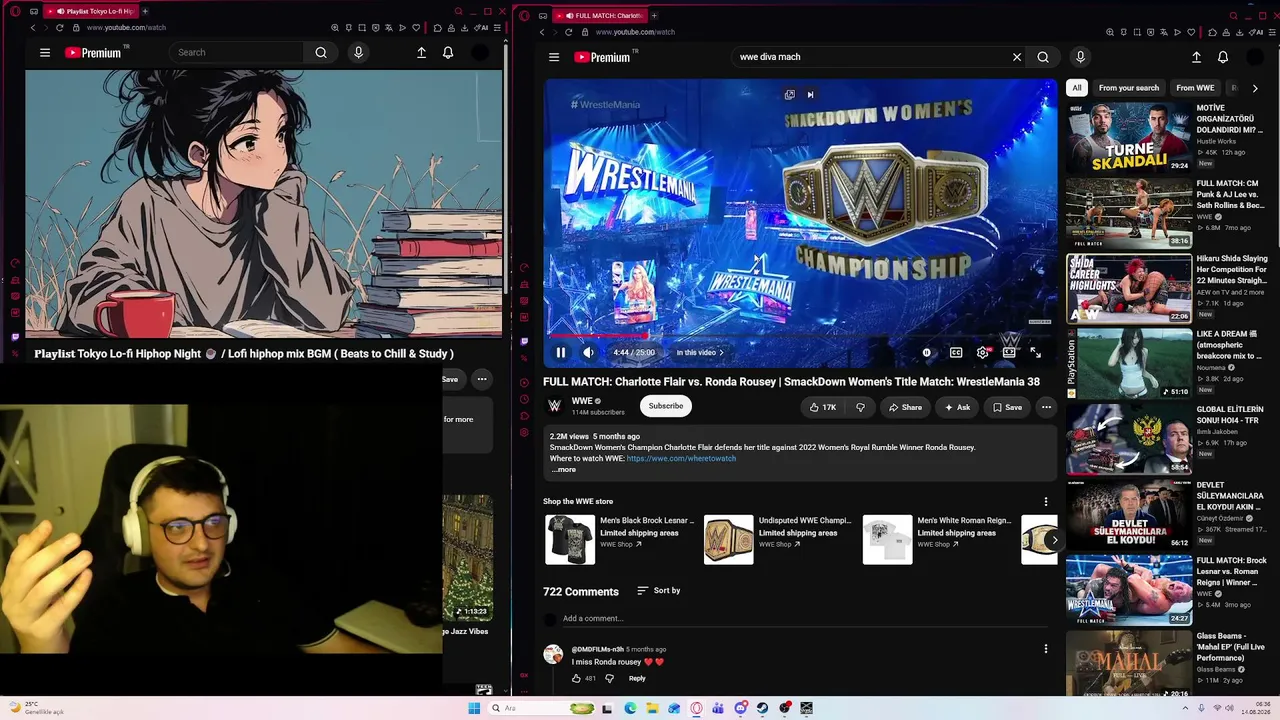
Task: Like the 'I miss Ronda rousey' comment
Action: 576,678
